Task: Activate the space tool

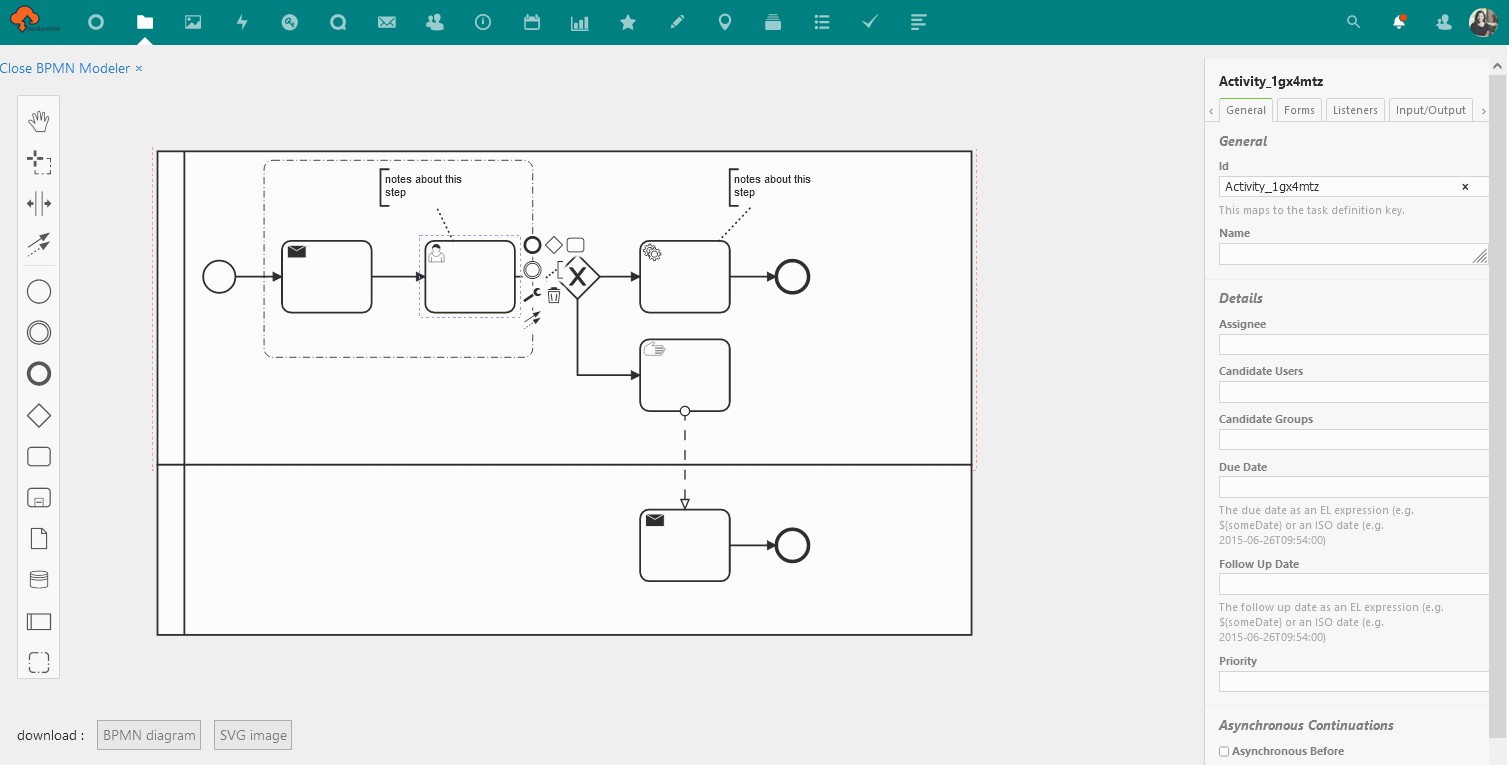Action: pyautogui.click(x=38, y=203)
